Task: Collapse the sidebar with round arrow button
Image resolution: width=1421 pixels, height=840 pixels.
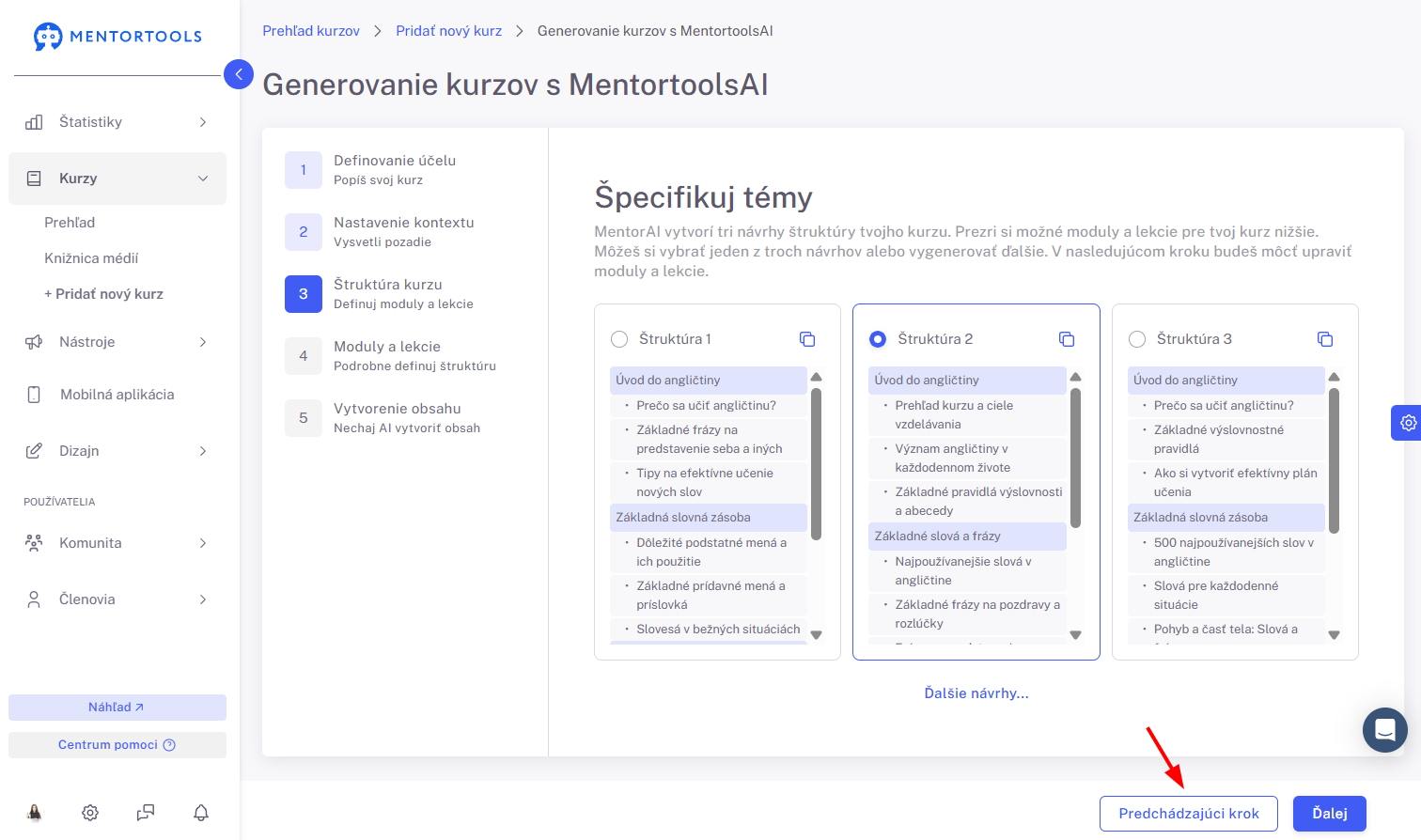Action: click(x=239, y=74)
